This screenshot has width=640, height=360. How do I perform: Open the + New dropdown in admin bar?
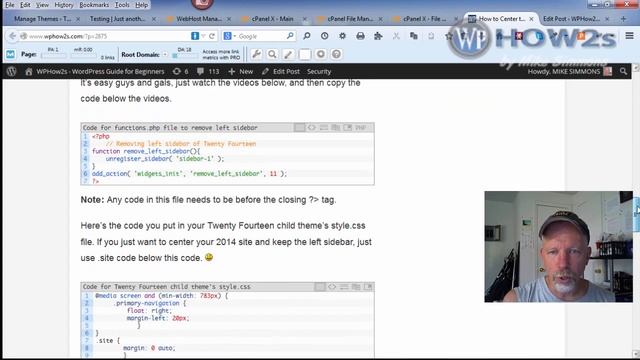pos(241,71)
